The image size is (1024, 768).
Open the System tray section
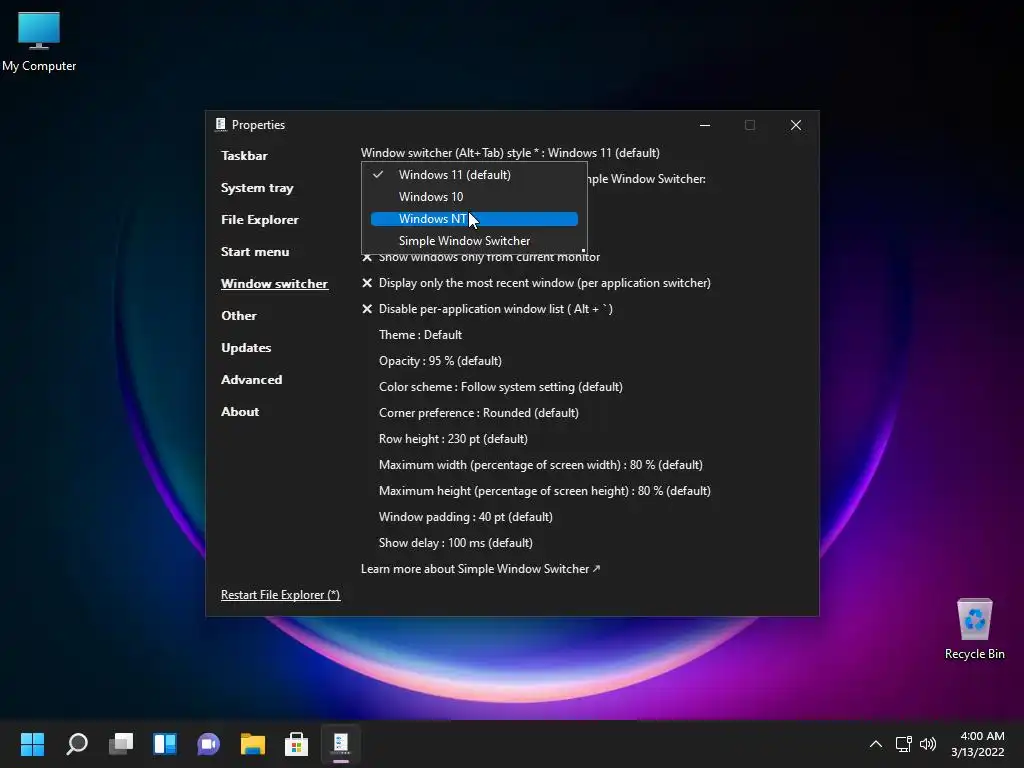tap(257, 188)
